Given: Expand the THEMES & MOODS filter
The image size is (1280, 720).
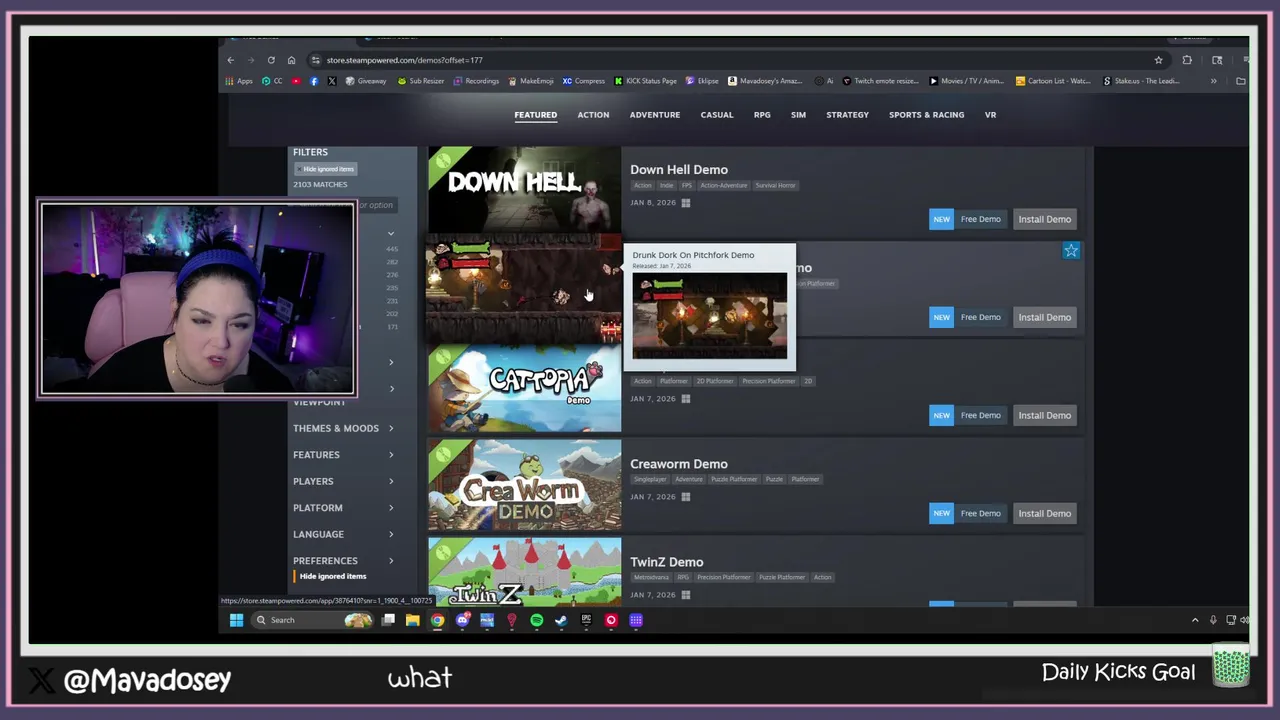Looking at the screenshot, I should tap(343, 428).
